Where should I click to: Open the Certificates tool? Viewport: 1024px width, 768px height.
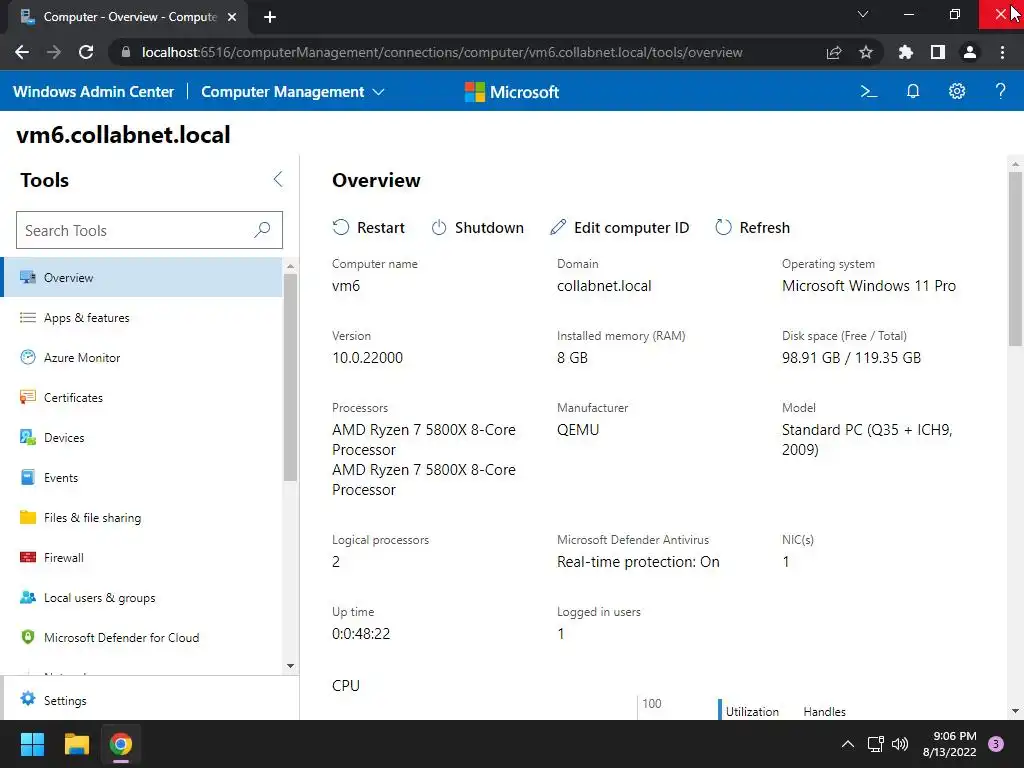click(x=142, y=398)
